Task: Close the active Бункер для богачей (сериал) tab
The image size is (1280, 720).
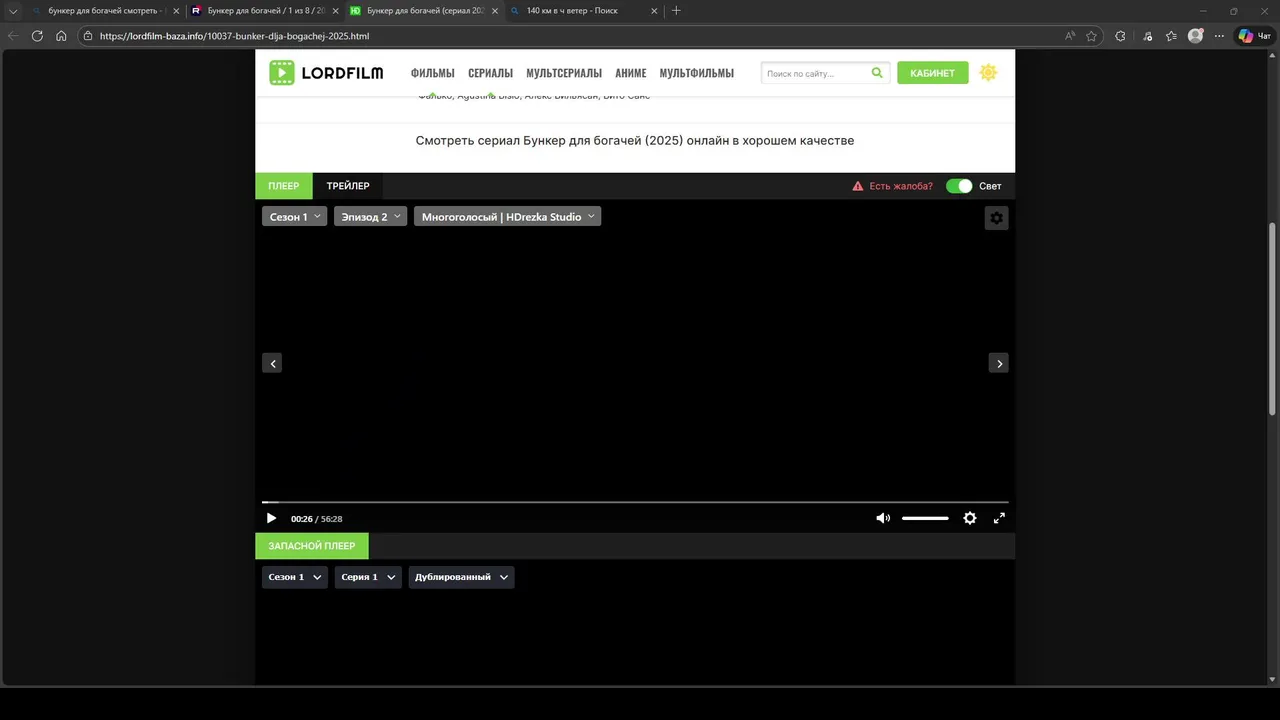Action: tap(494, 11)
